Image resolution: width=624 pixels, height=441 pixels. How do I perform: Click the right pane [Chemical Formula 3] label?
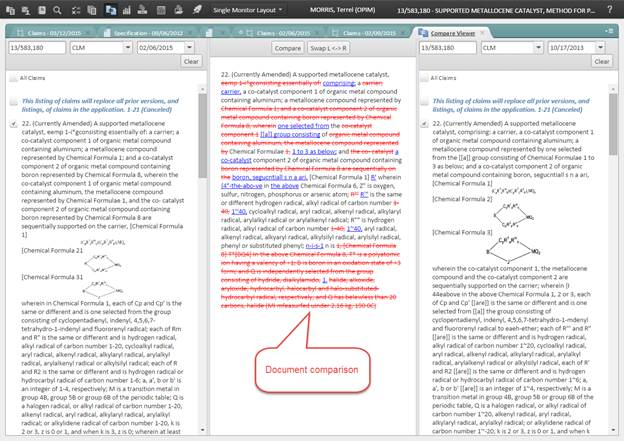(462, 232)
